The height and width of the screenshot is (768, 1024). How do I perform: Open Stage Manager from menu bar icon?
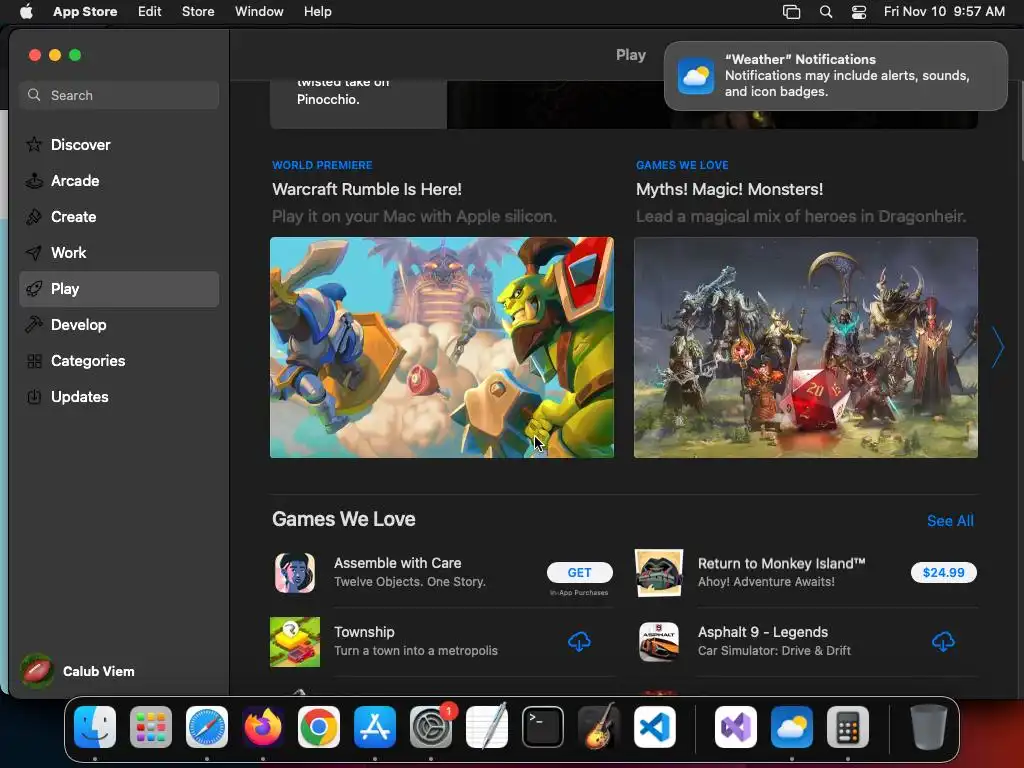pos(792,11)
